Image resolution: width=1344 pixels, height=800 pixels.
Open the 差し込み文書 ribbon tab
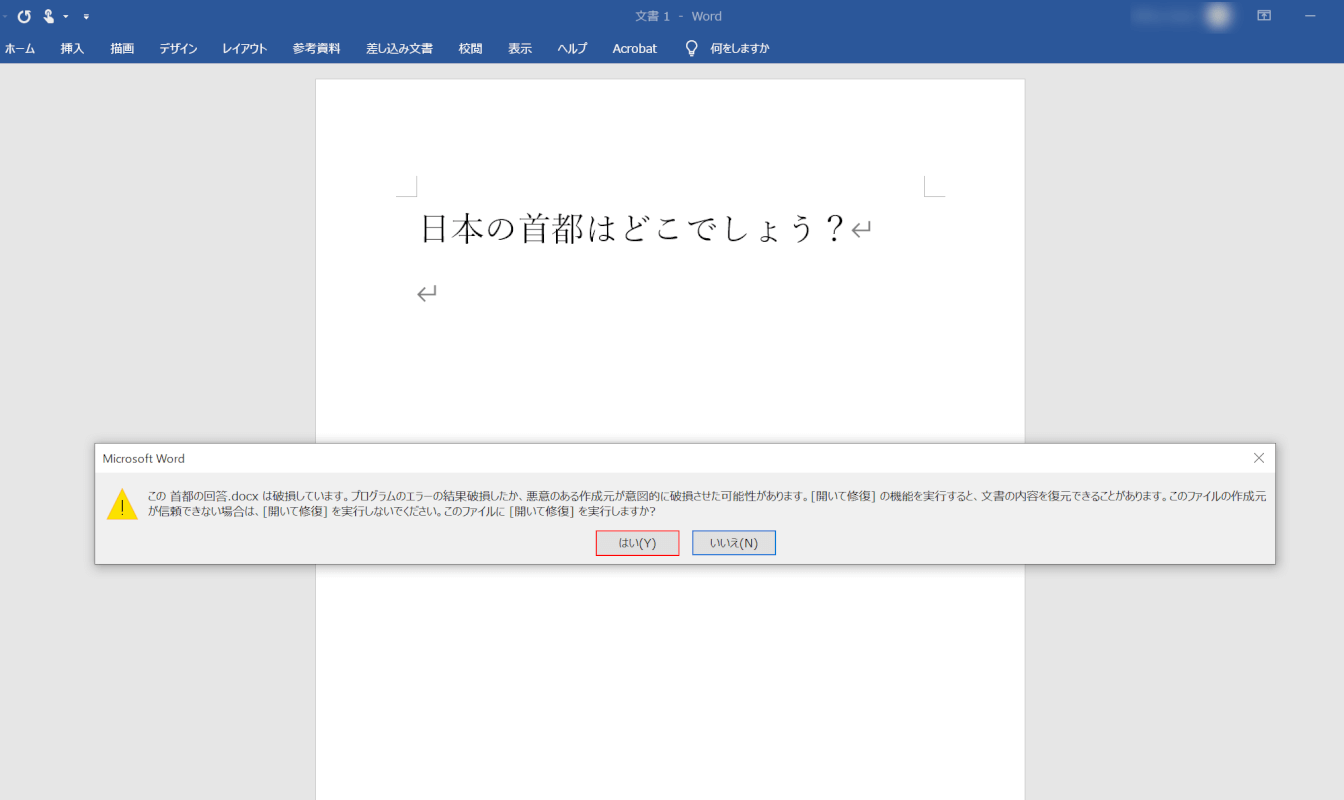click(x=399, y=48)
